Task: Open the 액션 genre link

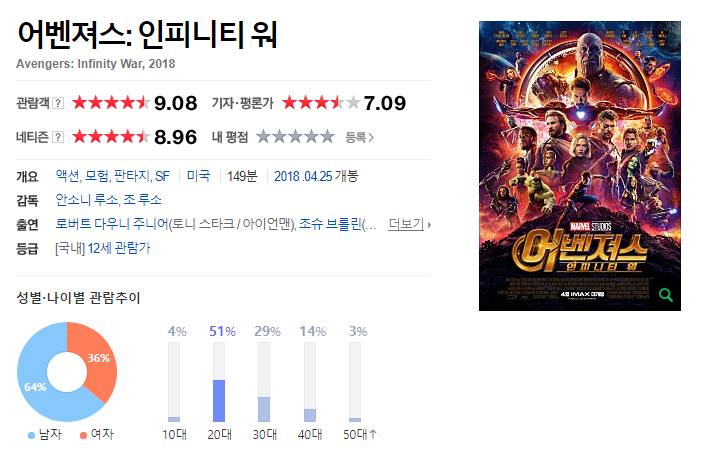Action: click(x=67, y=176)
